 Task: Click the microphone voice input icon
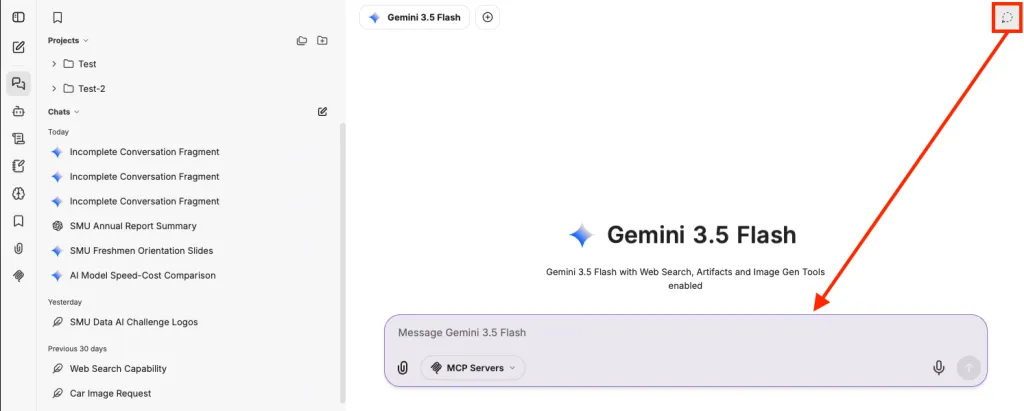(938, 368)
